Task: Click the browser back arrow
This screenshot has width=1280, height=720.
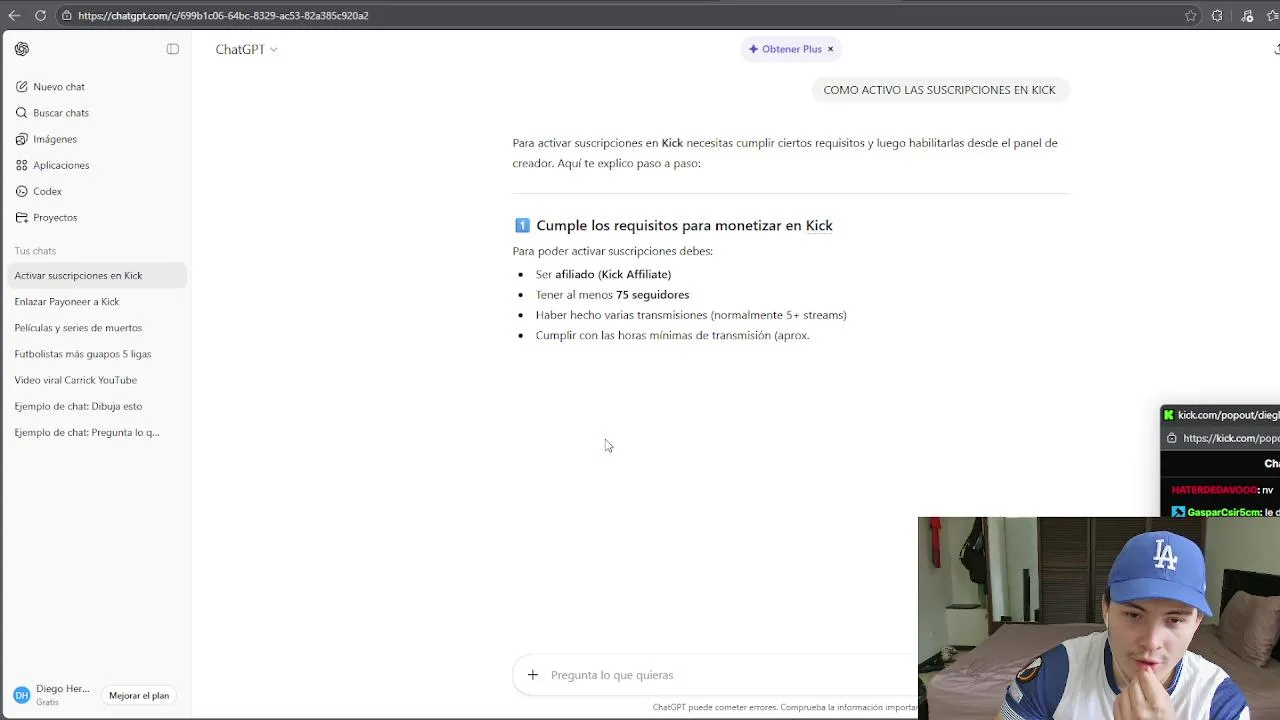Action: (x=14, y=16)
